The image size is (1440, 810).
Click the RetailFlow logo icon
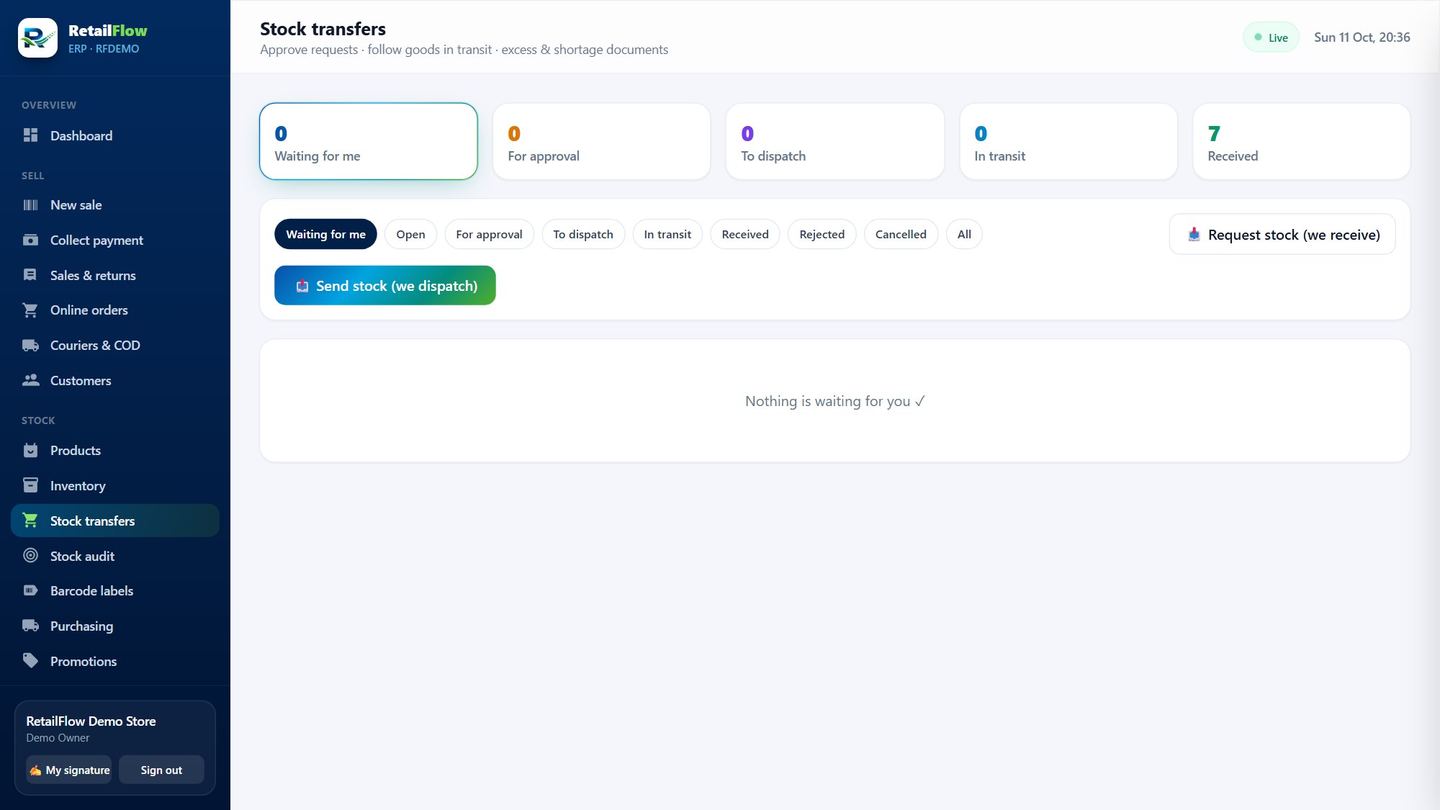coord(38,38)
